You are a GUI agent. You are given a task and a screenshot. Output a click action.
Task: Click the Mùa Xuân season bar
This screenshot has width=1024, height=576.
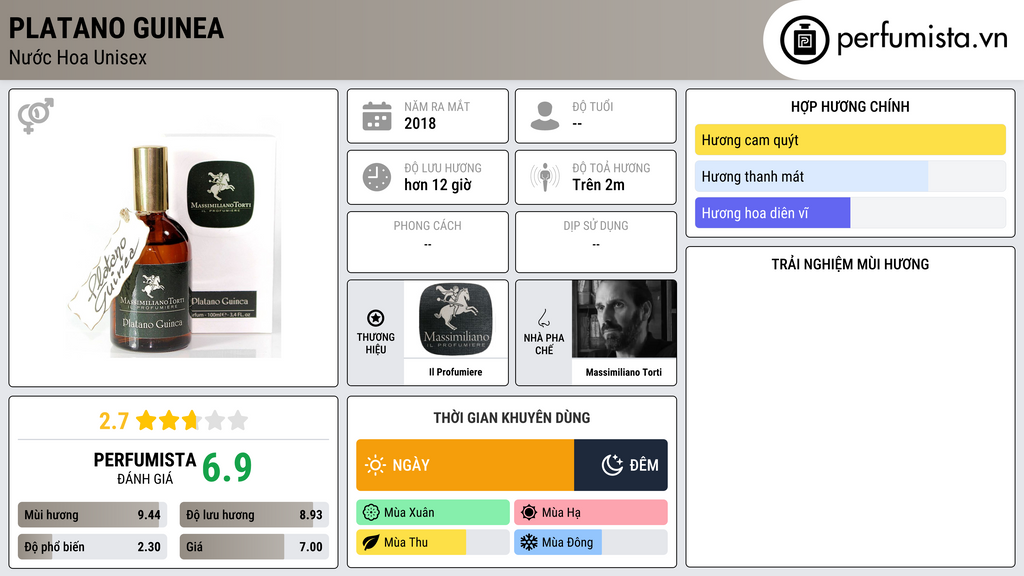[x=433, y=513]
